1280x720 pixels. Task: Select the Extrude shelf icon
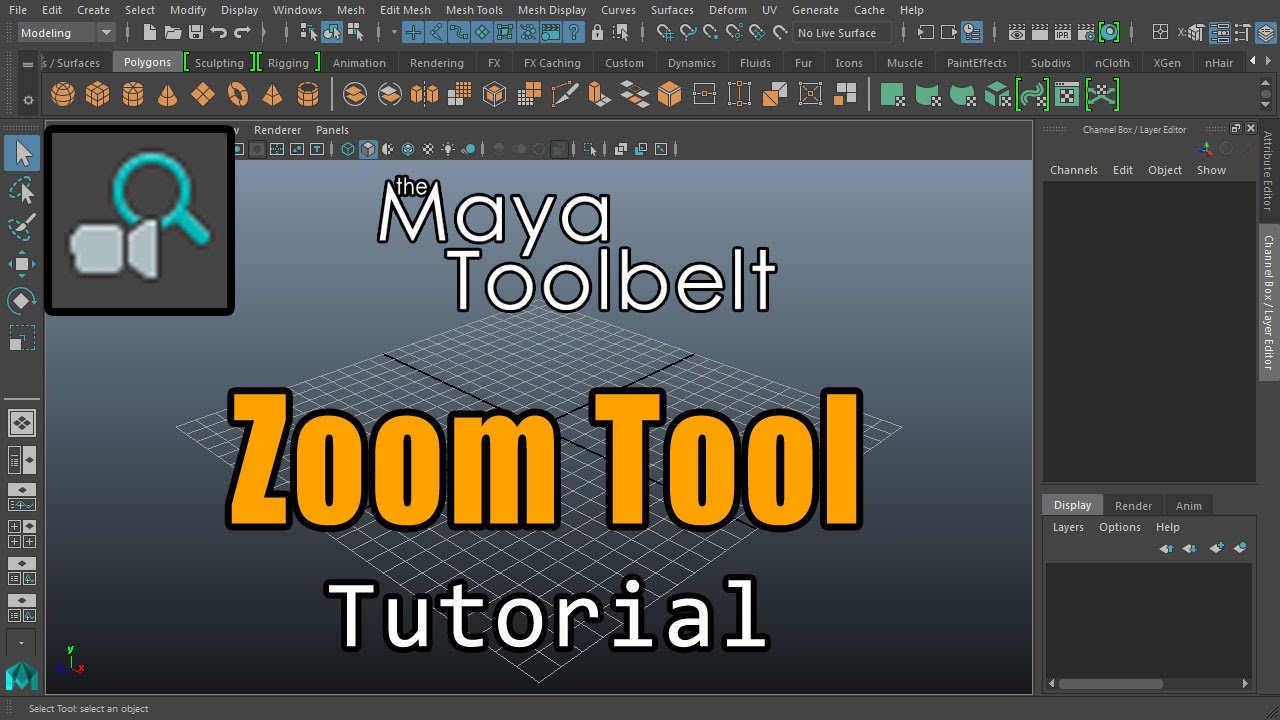pyautogui.click(x=599, y=95)
